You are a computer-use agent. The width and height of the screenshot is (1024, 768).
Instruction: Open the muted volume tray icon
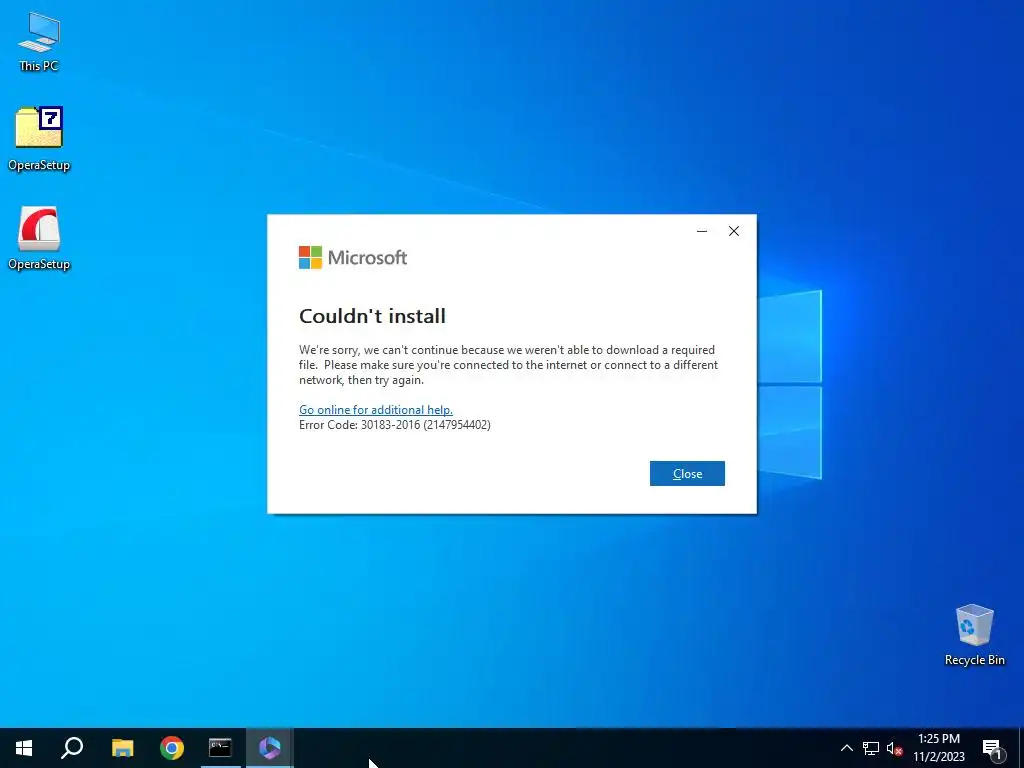[x=894, y=748]
